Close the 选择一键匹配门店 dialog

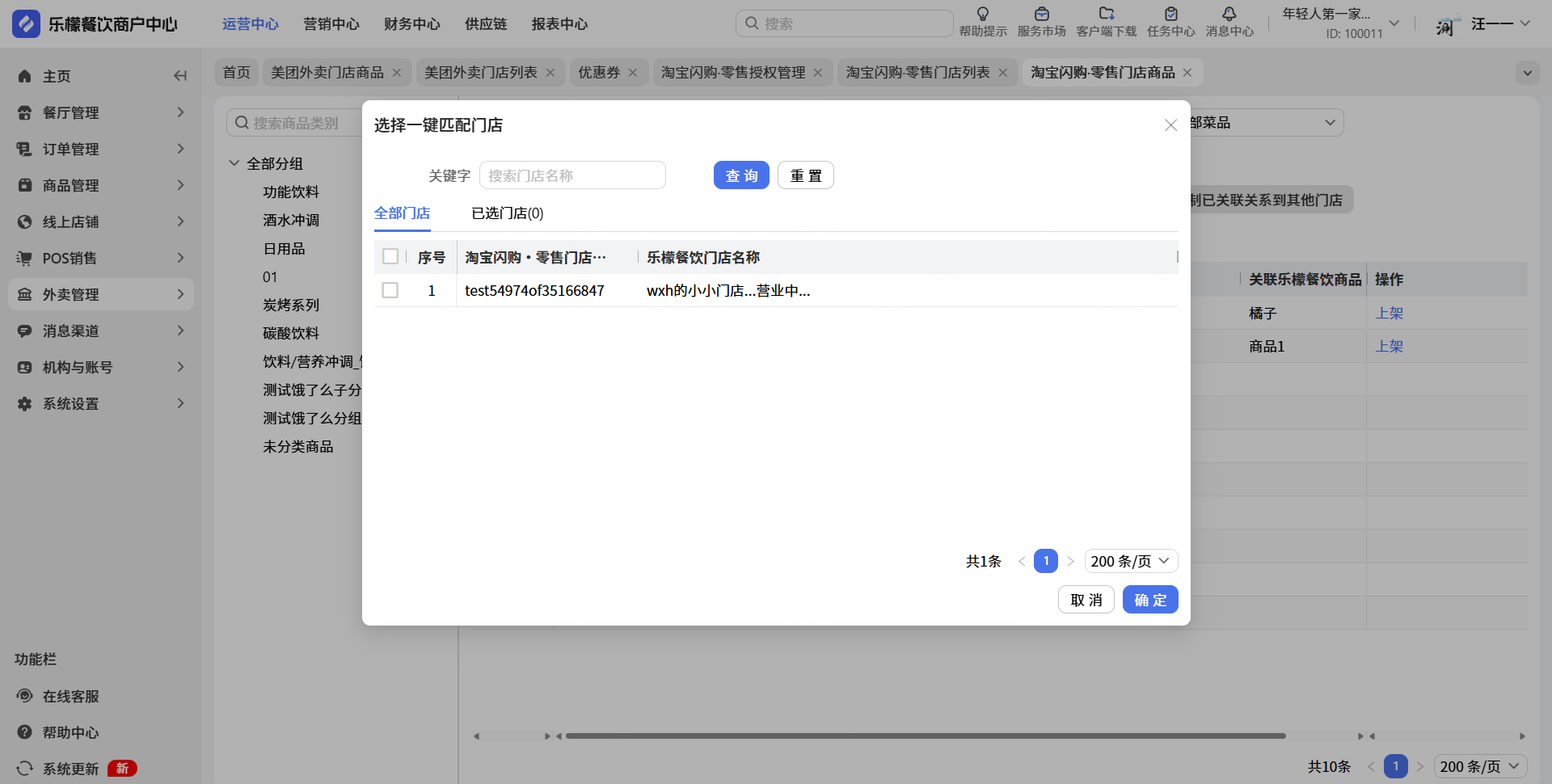(x=1170, y=125)
